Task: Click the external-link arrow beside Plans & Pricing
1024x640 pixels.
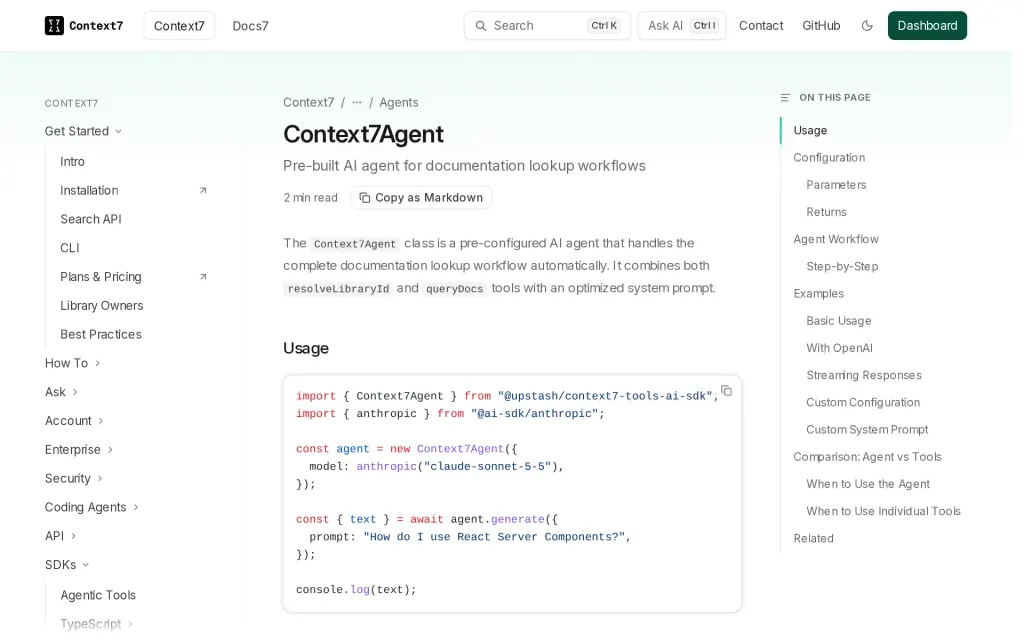Action: [x=203, y=277]
